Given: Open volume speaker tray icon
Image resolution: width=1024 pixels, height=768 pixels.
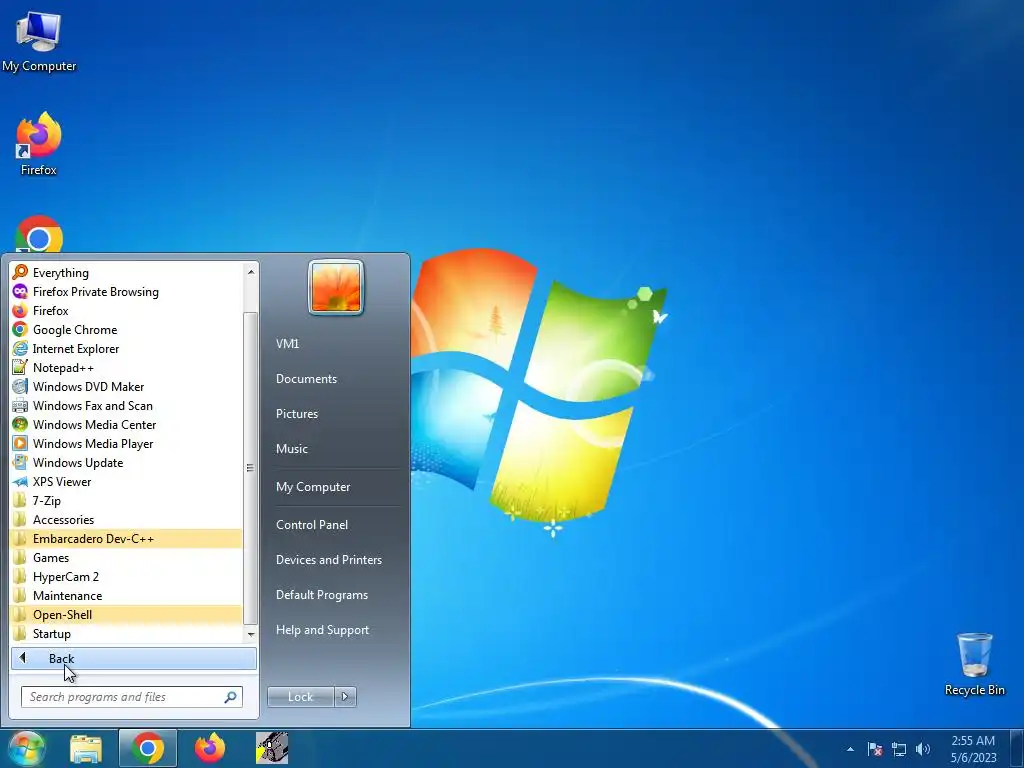Looking at the screenshot, I should pyautogui.click(x=922, y=749).
